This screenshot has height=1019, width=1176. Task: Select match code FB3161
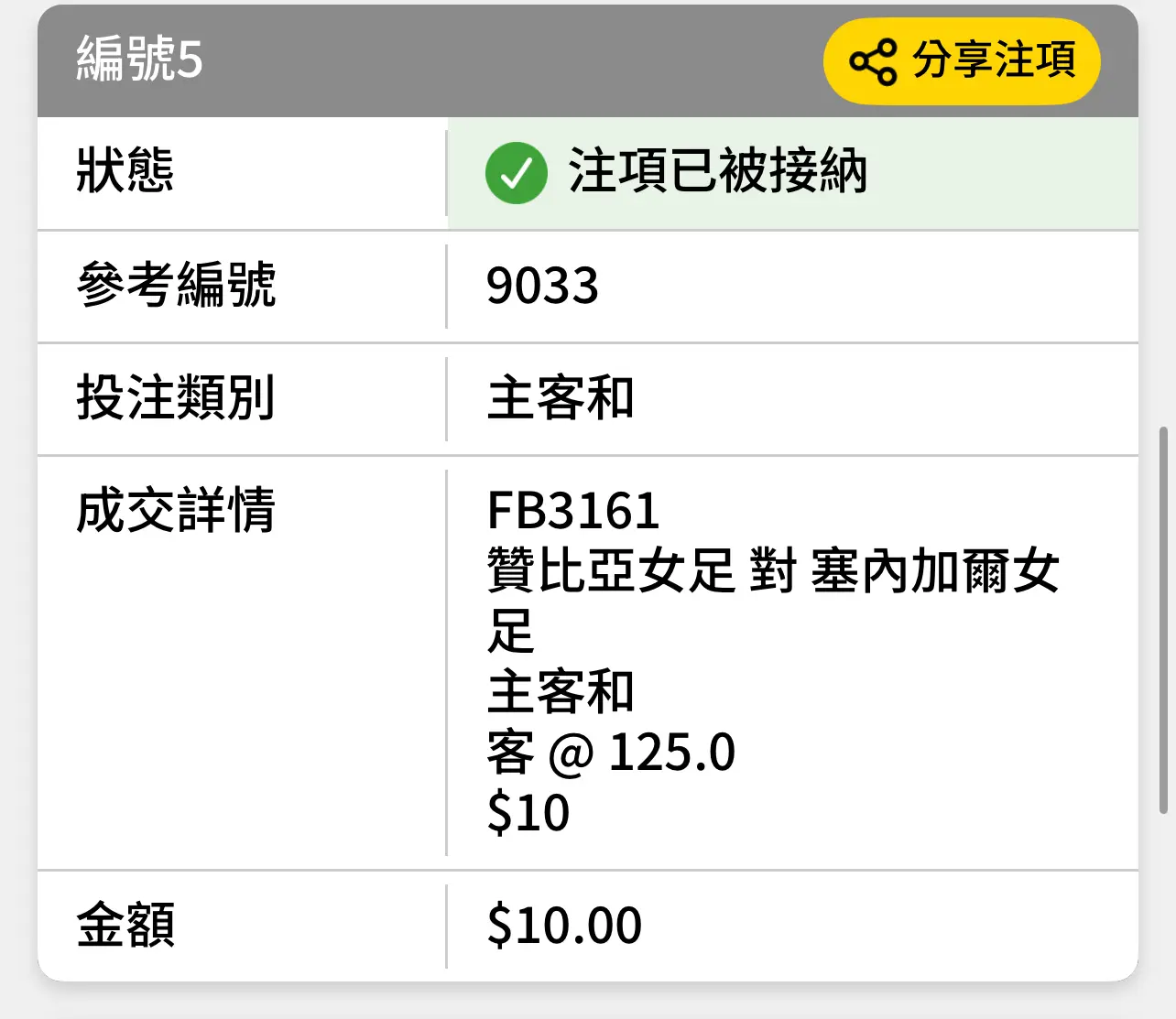(572, 511)
